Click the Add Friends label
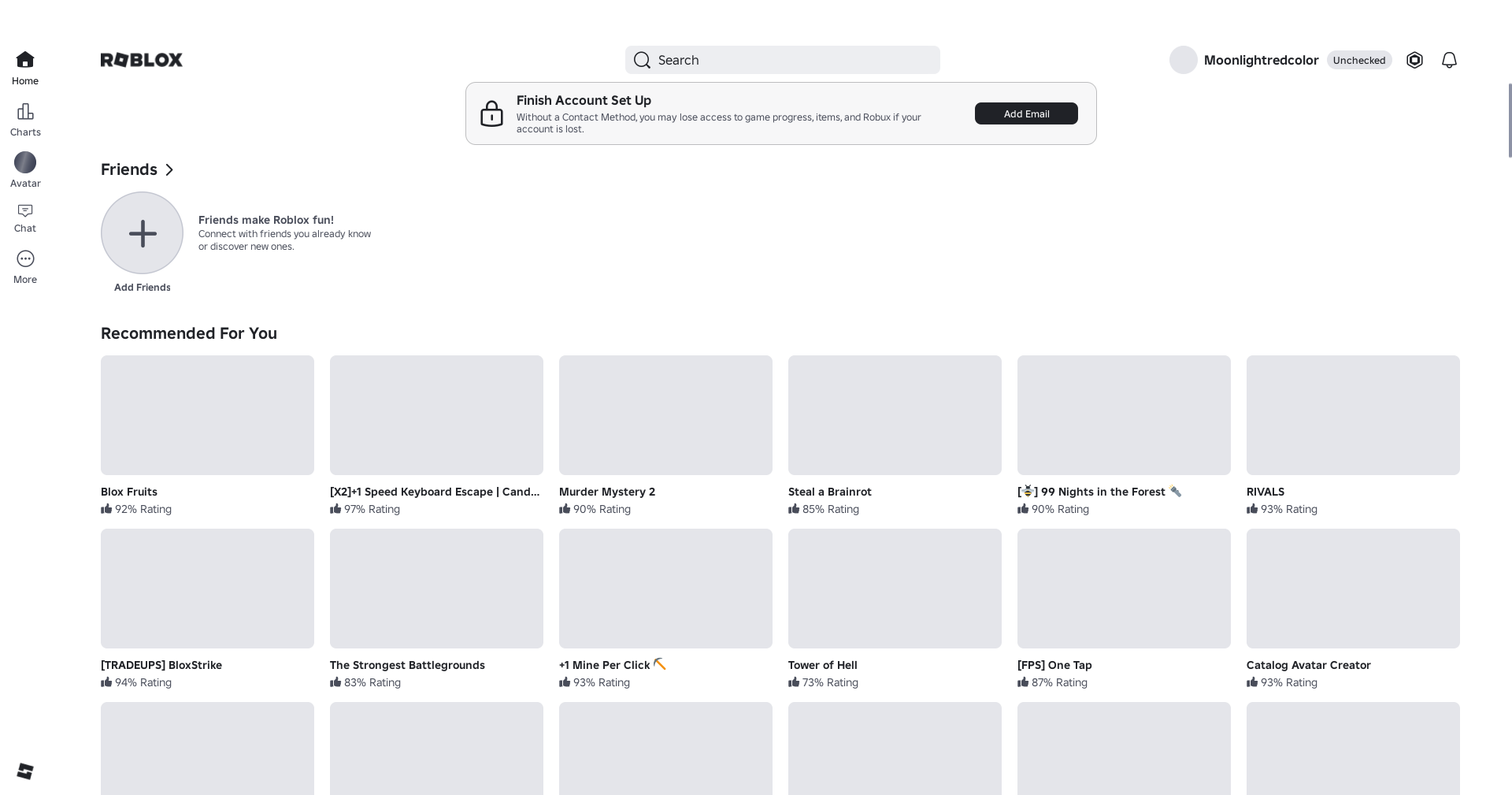Viewport: 1512px width, 795px height. tap(143, 288)
